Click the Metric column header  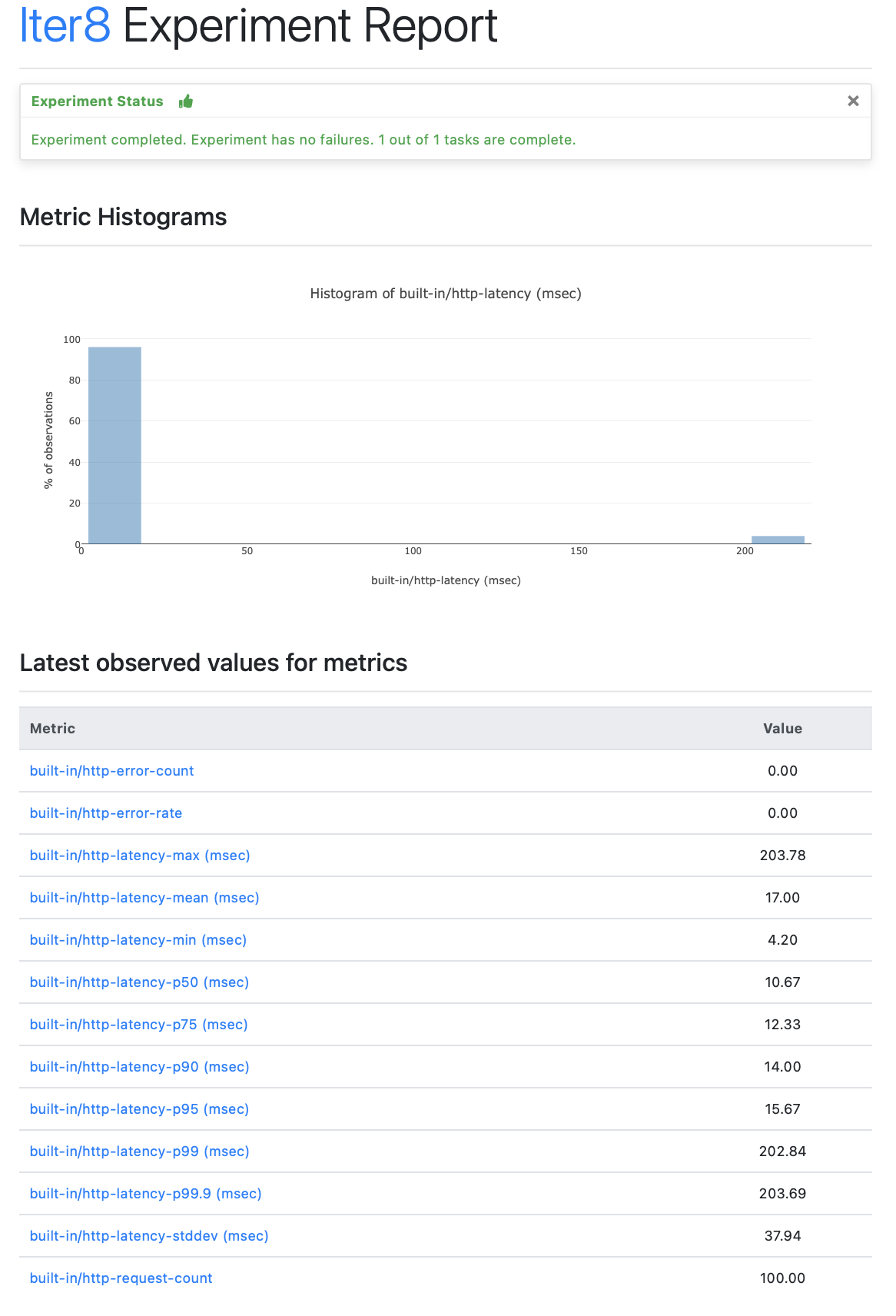click(x=52, y=728)
